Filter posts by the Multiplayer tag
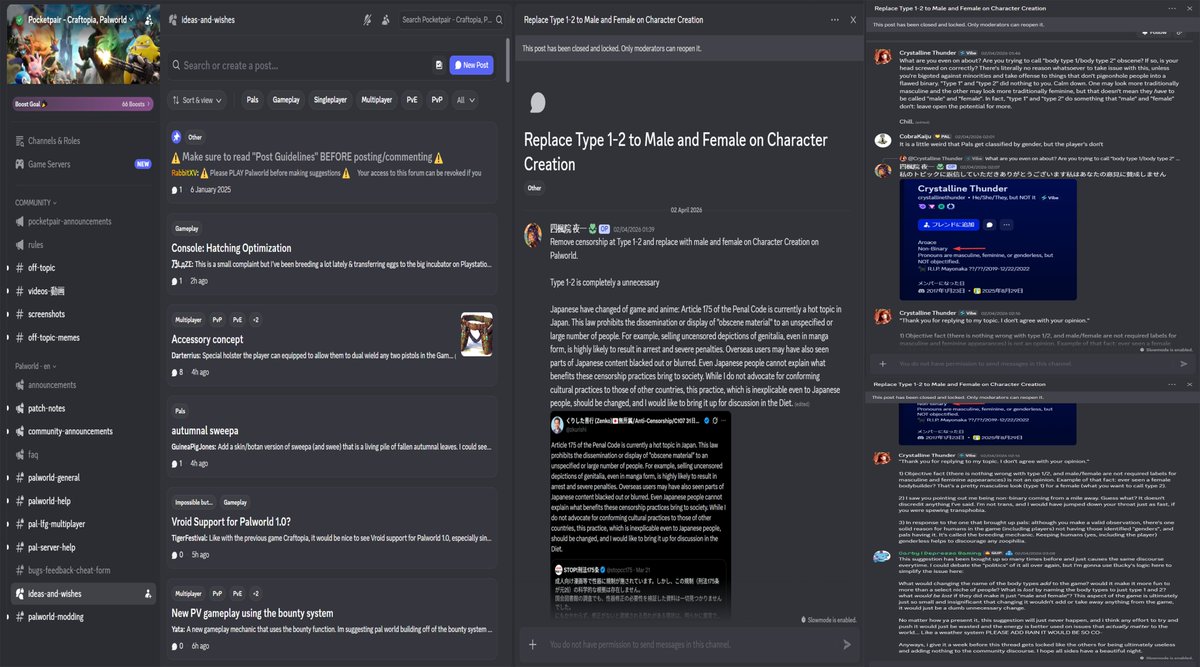 [x=377, y=100]
